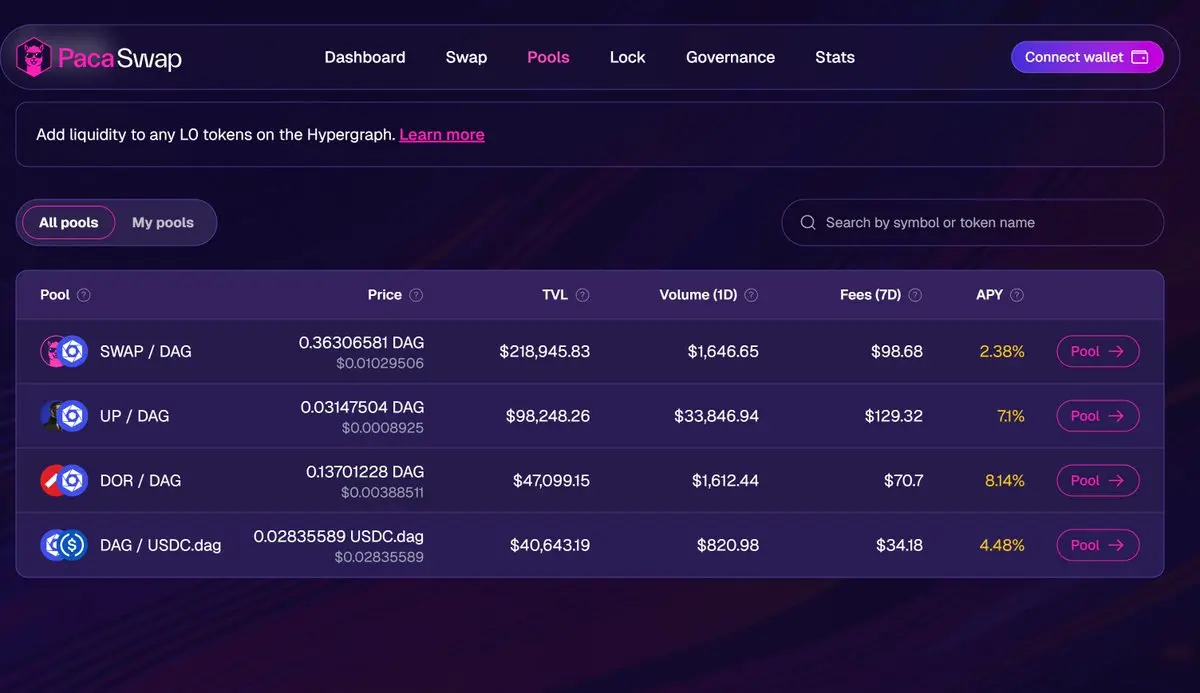Click the DAG / USDC.dag token pair icon
Image resolution: width=1200 pixels, height=693 pixels.
[64, 545]
